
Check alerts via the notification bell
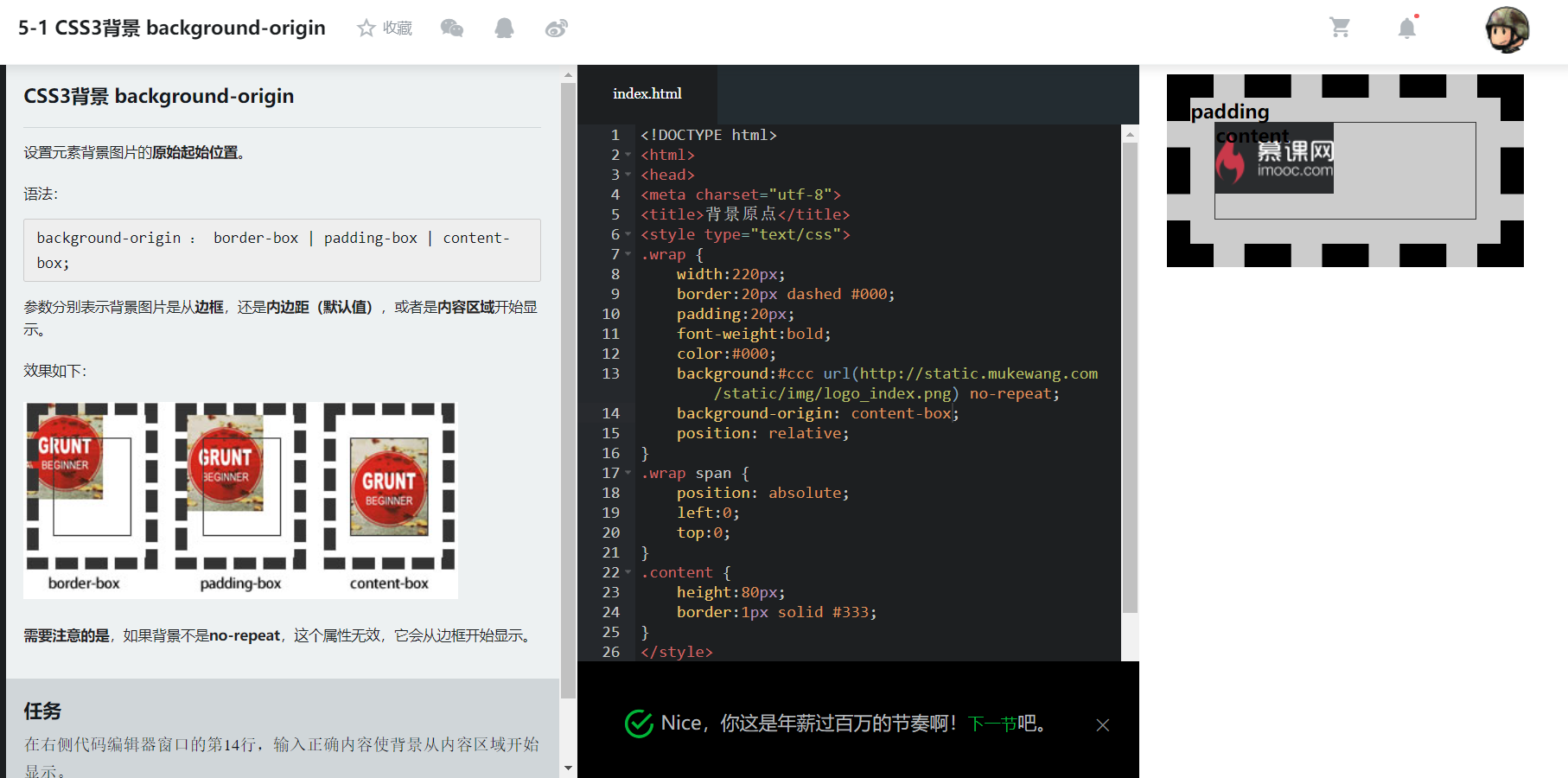click(x=1406, y=27)
